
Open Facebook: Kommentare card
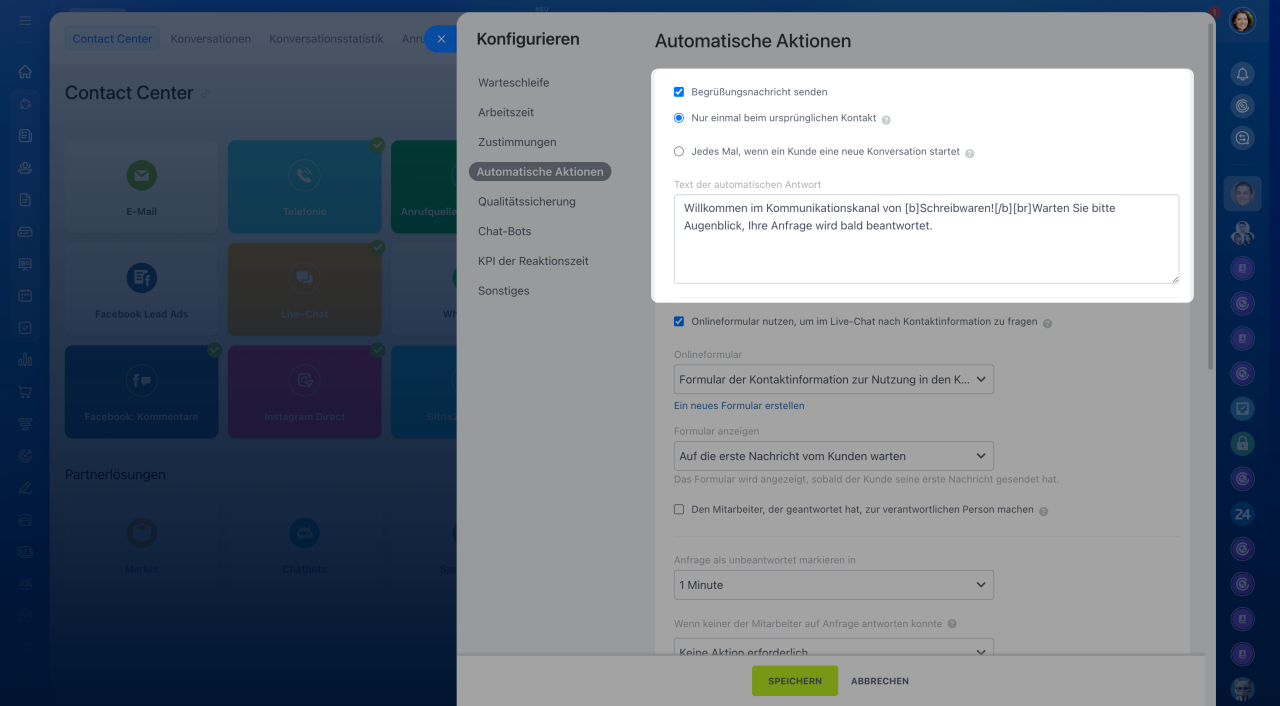[x=141, y=392]
